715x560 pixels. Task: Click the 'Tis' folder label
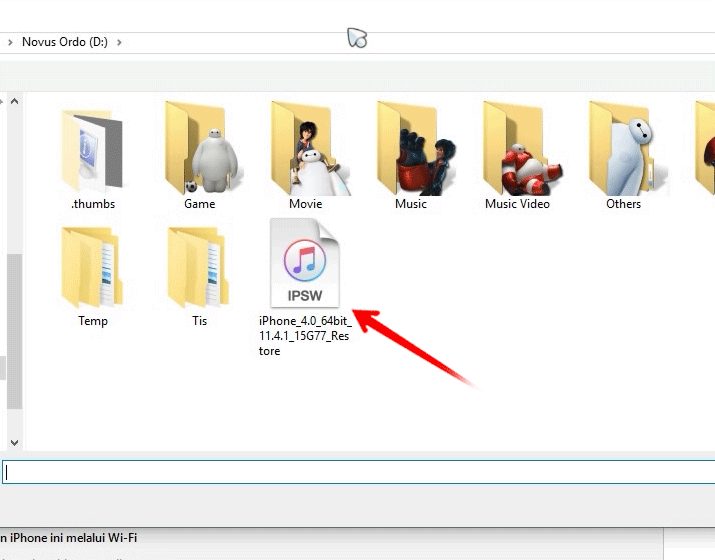tap(199, 321)
